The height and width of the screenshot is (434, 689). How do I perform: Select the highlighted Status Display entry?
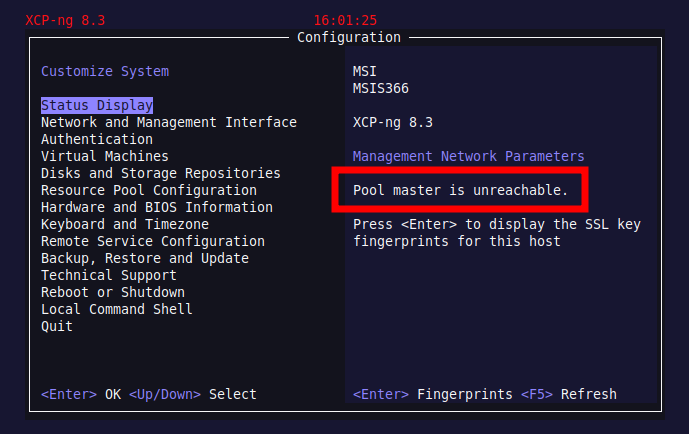(97, 105)
